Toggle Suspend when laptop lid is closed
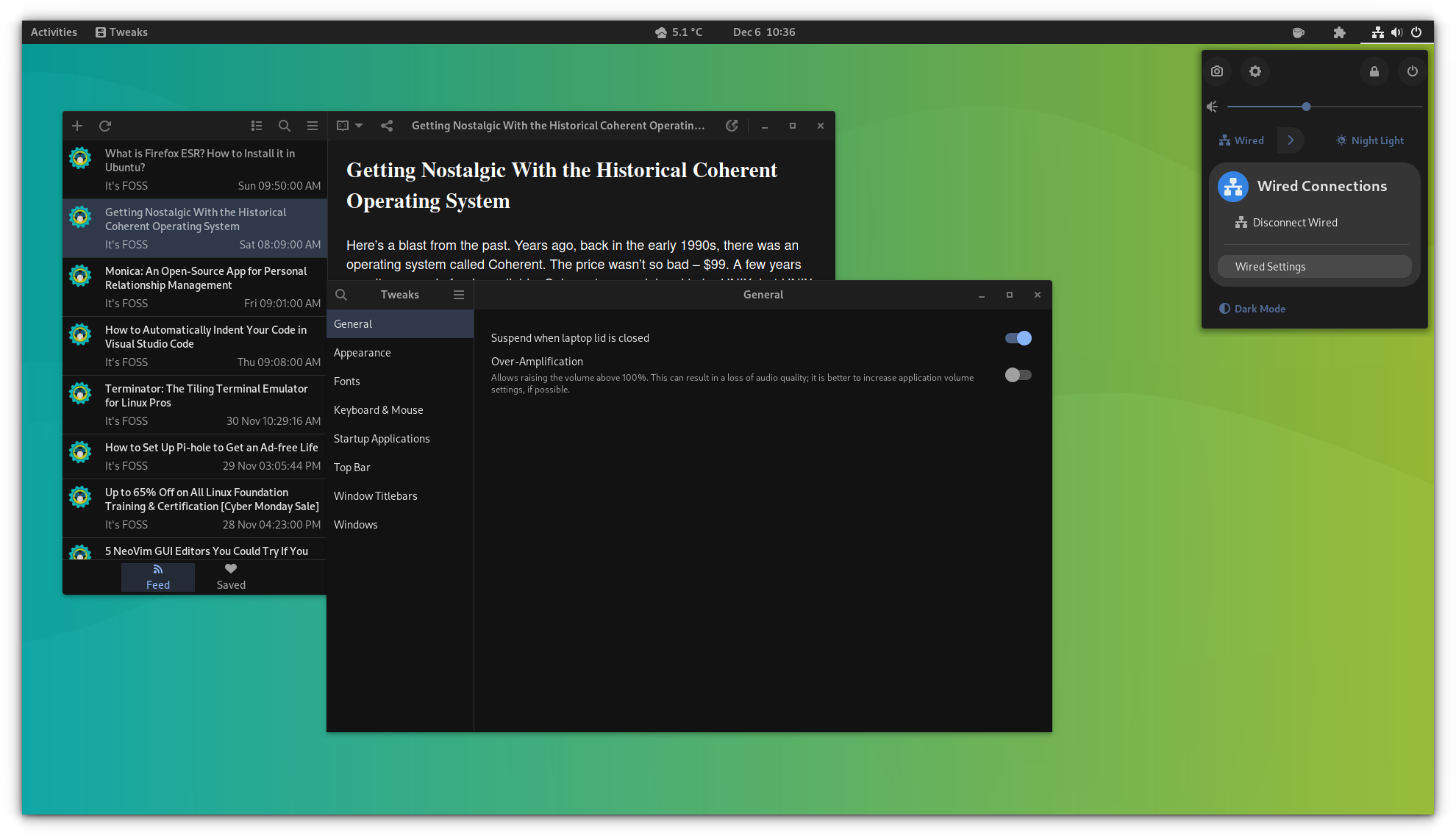1456x838 pixels. tap(1018, 338)
